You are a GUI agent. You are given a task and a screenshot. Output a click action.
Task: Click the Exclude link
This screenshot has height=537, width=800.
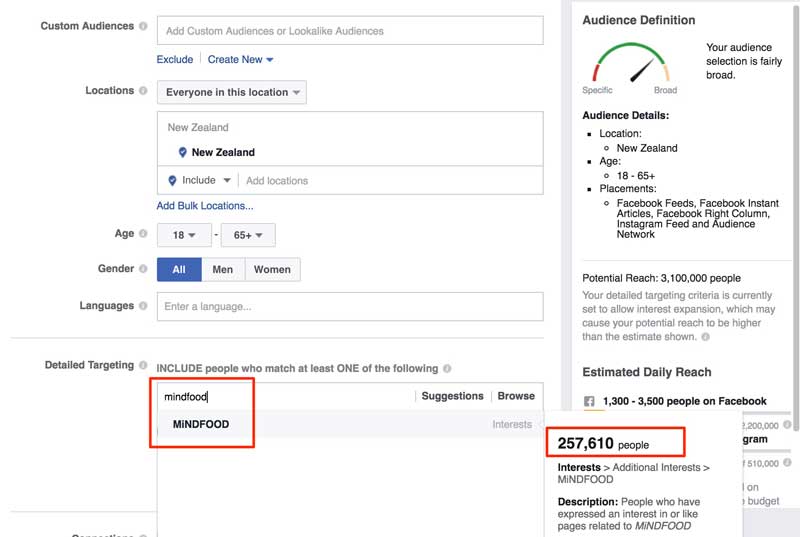[175, 59]
